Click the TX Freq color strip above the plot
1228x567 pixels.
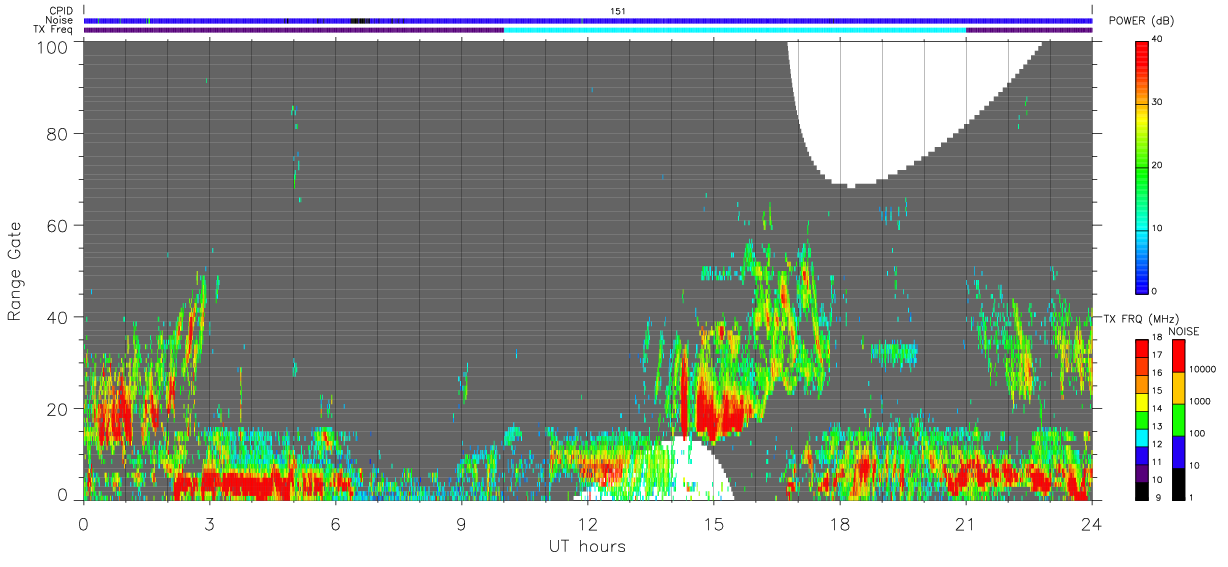[x=588, y=30]
